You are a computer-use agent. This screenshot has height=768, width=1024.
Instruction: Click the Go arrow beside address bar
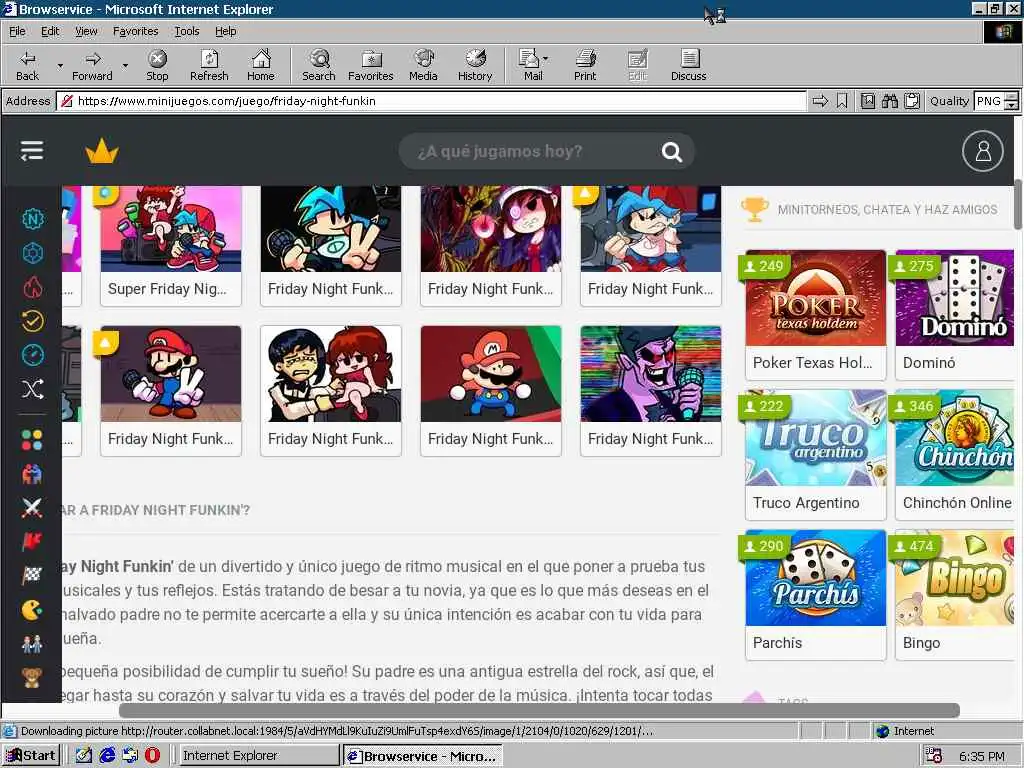(x=820, y=101)
